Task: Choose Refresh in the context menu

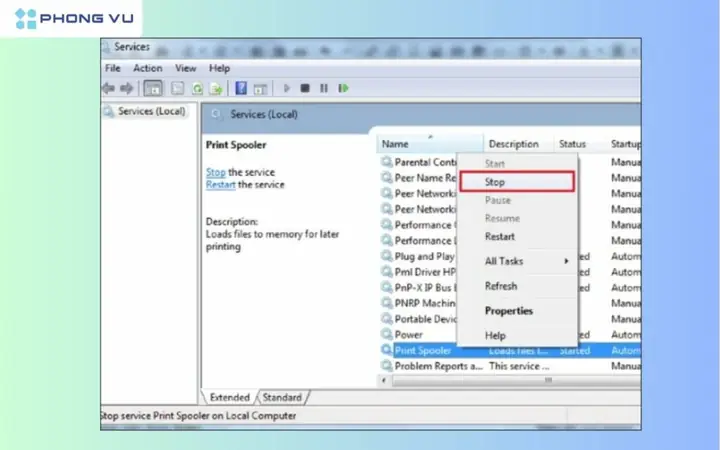Action: 517,286
